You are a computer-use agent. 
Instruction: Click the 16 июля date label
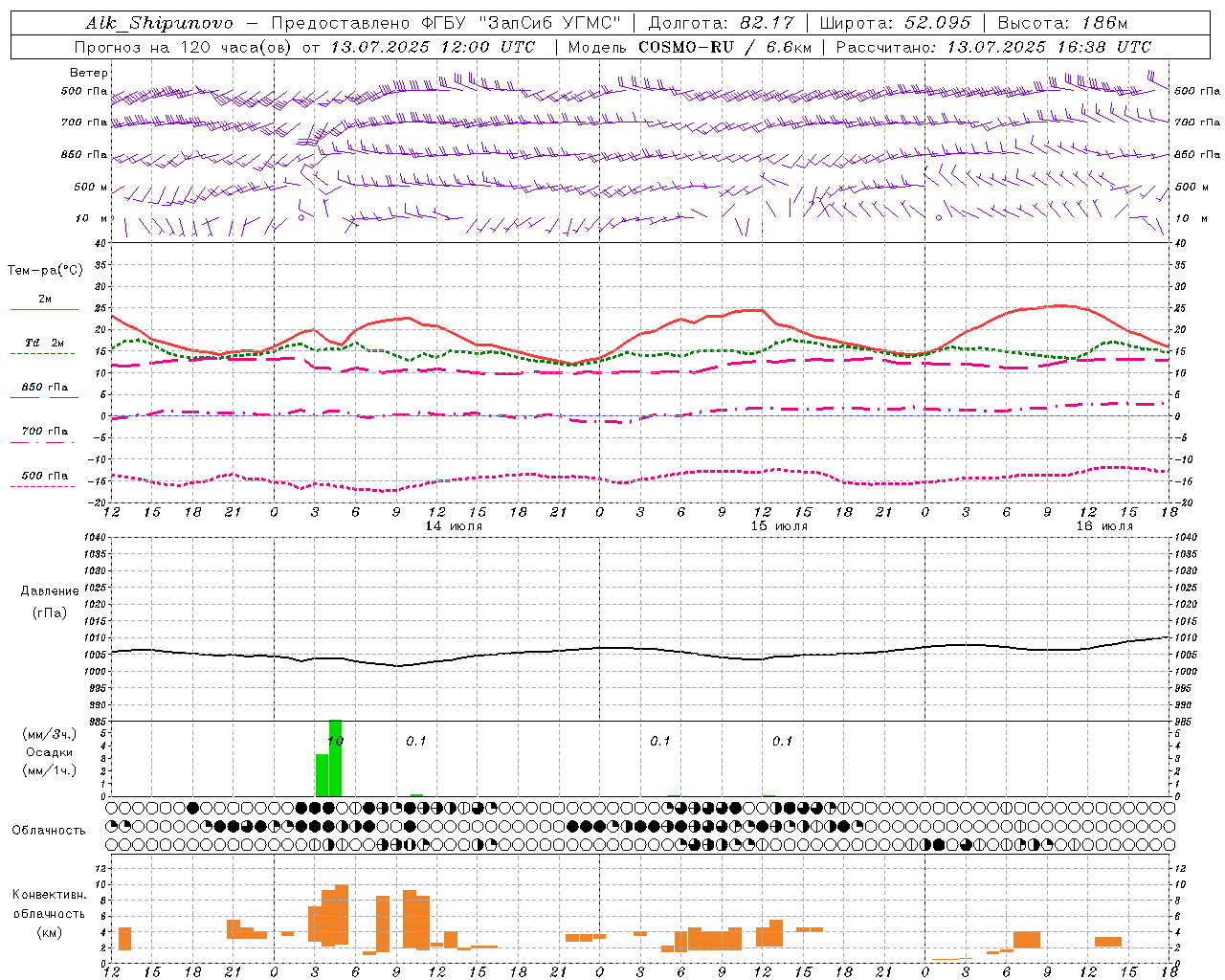coord(1104,526)
